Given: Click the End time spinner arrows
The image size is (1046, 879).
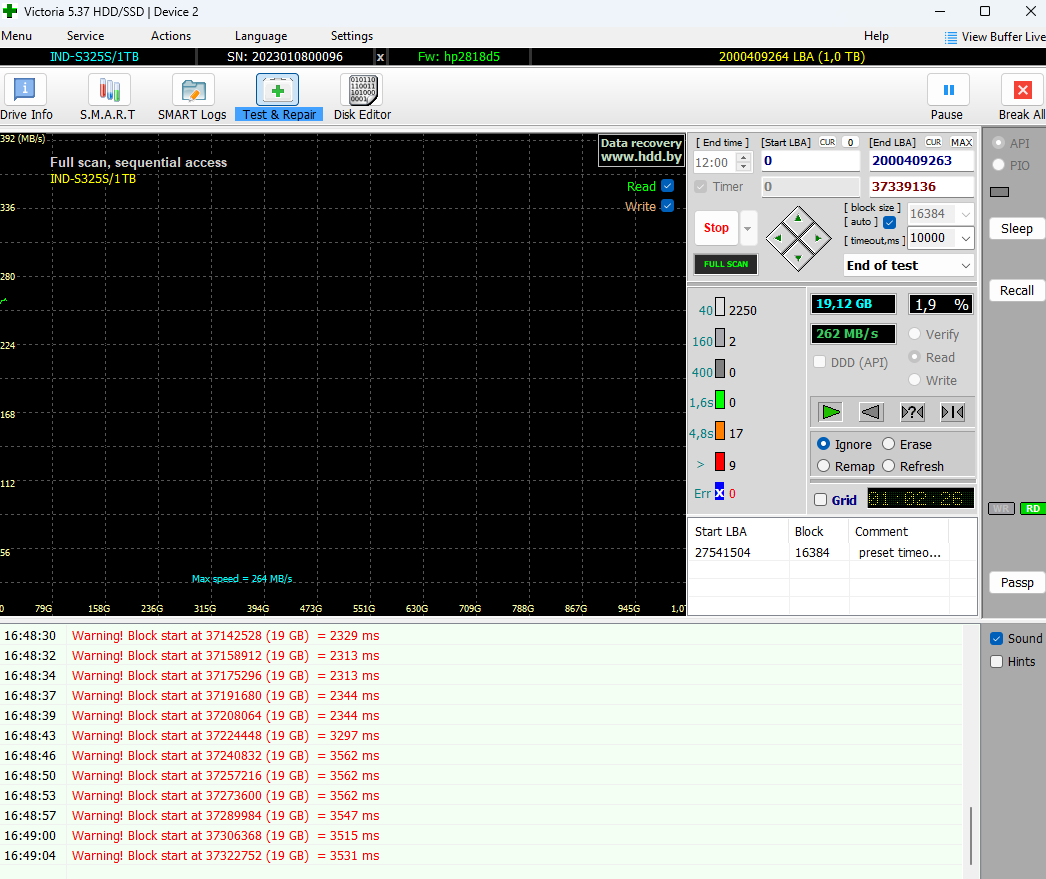Looking at the screenshot, I should point(743,162).
